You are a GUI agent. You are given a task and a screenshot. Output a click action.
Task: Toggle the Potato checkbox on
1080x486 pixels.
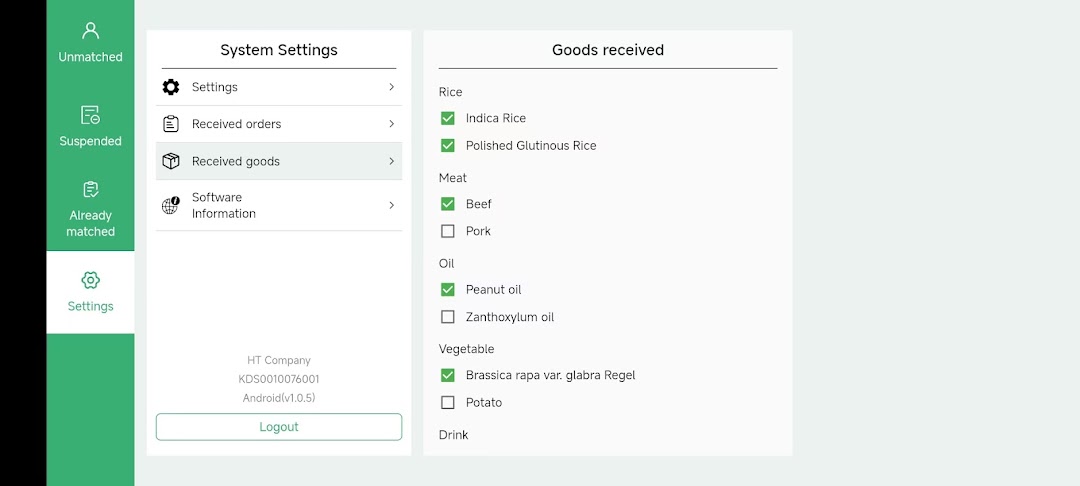click(448, 402)
